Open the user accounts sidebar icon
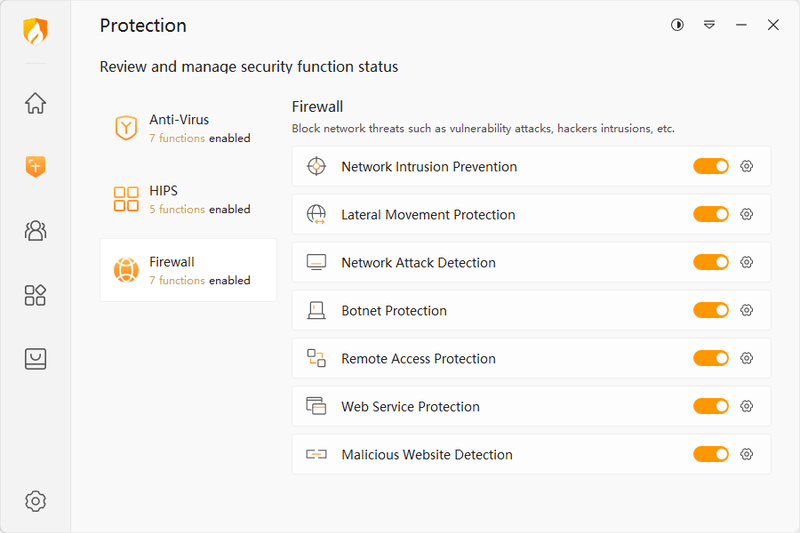 (35, 231)
